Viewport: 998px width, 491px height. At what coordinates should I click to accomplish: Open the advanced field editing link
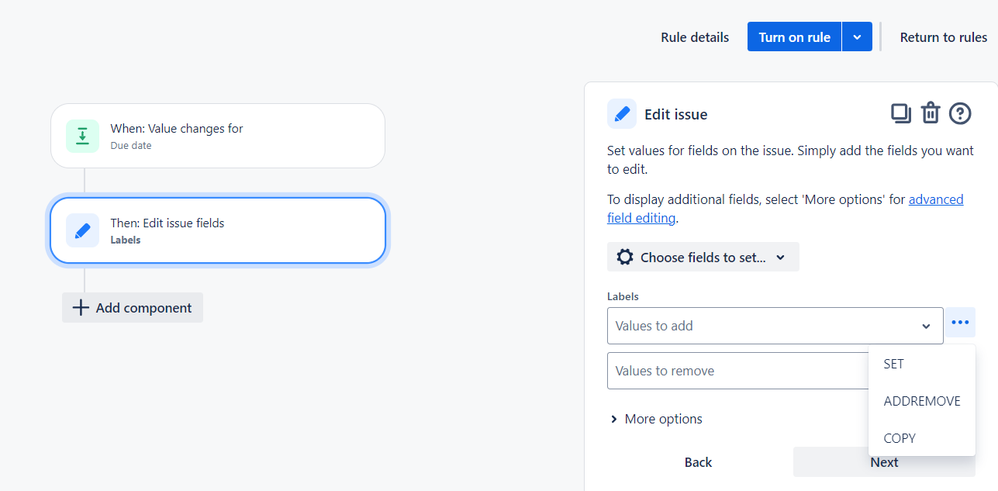(x=785, y=208)
